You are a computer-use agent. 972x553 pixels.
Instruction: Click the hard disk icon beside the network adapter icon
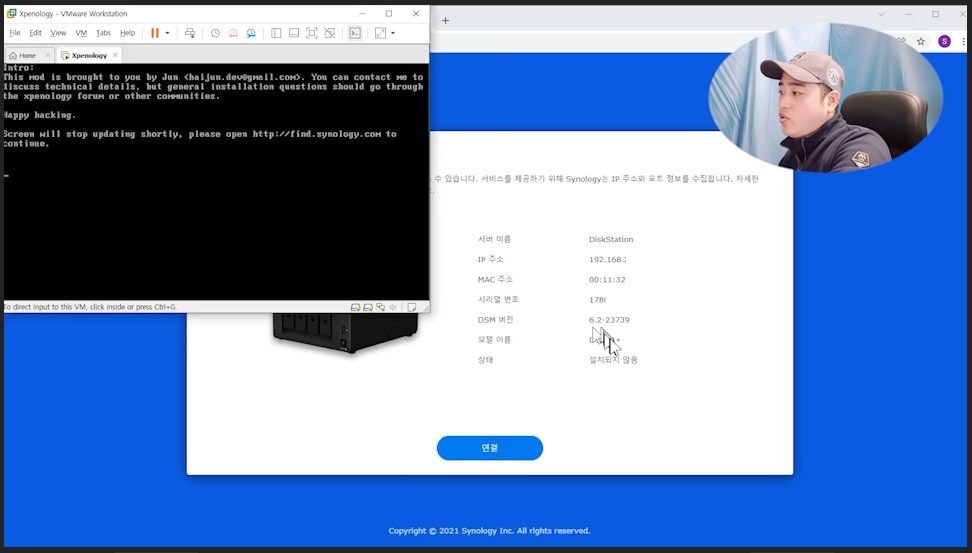(368, 307)
